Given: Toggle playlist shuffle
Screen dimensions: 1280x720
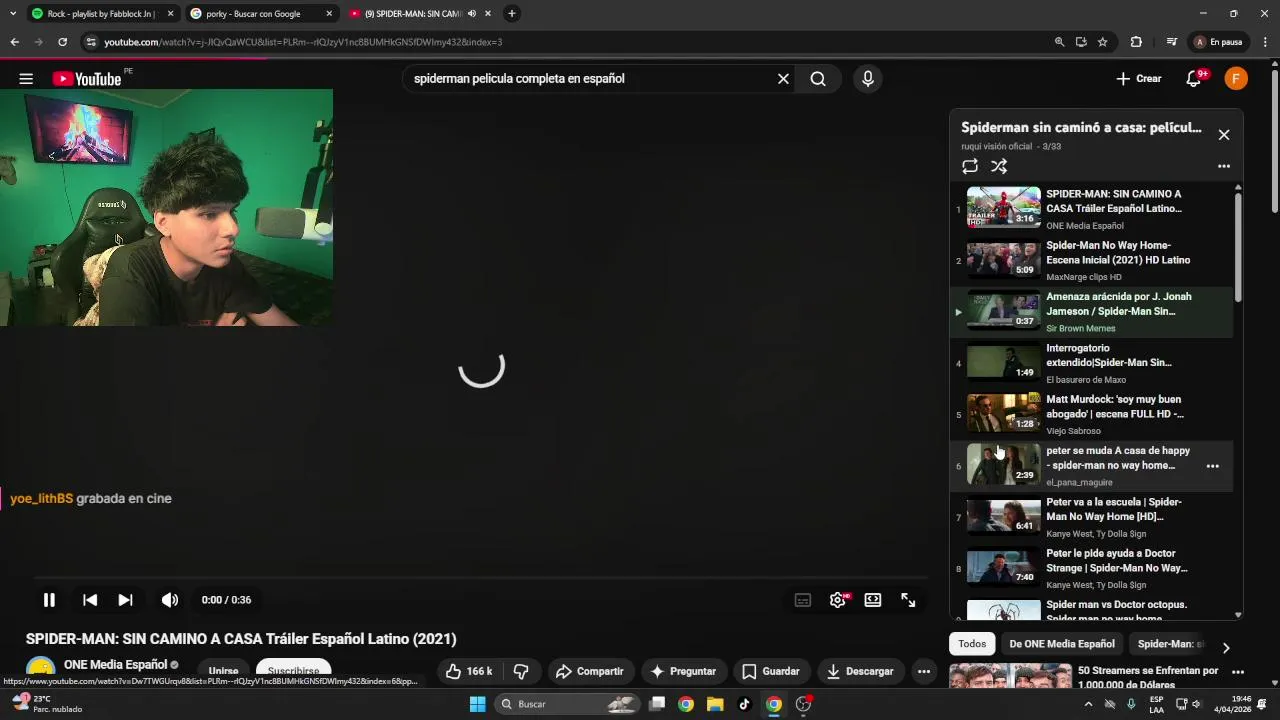Looking at the screenshot, I should (998, 166).
